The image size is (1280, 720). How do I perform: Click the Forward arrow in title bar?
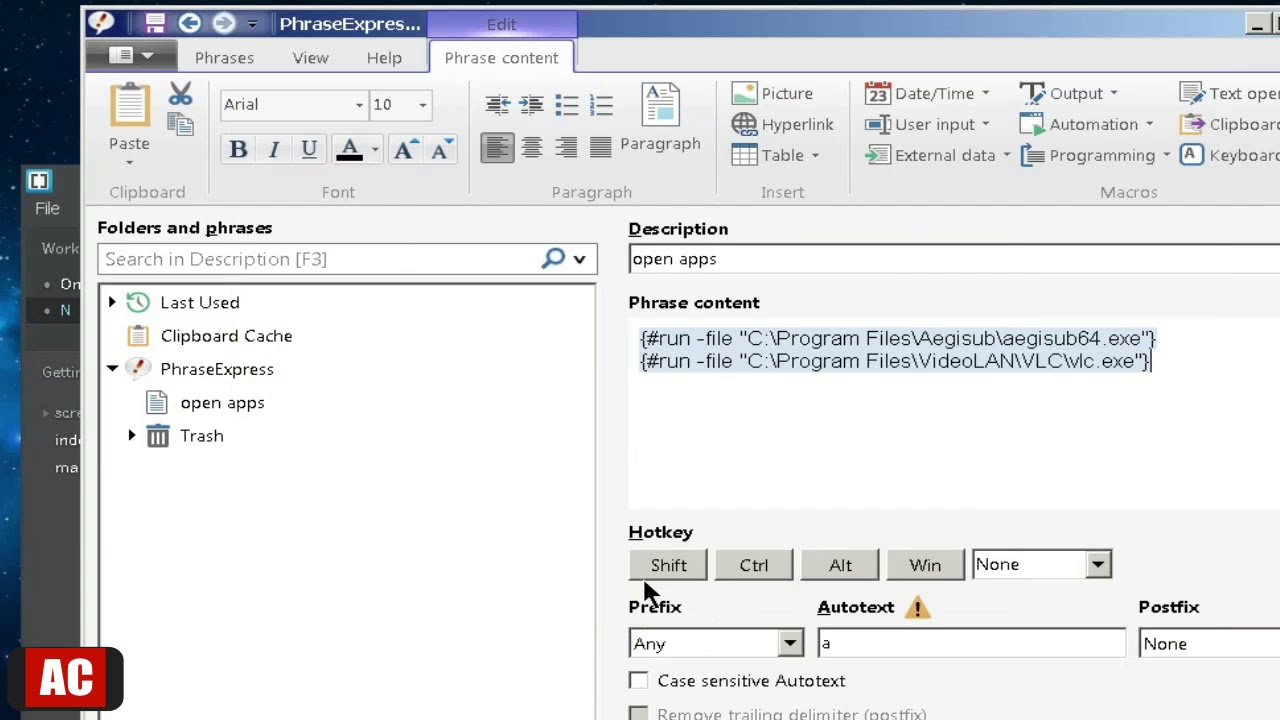tap(223, 23)
